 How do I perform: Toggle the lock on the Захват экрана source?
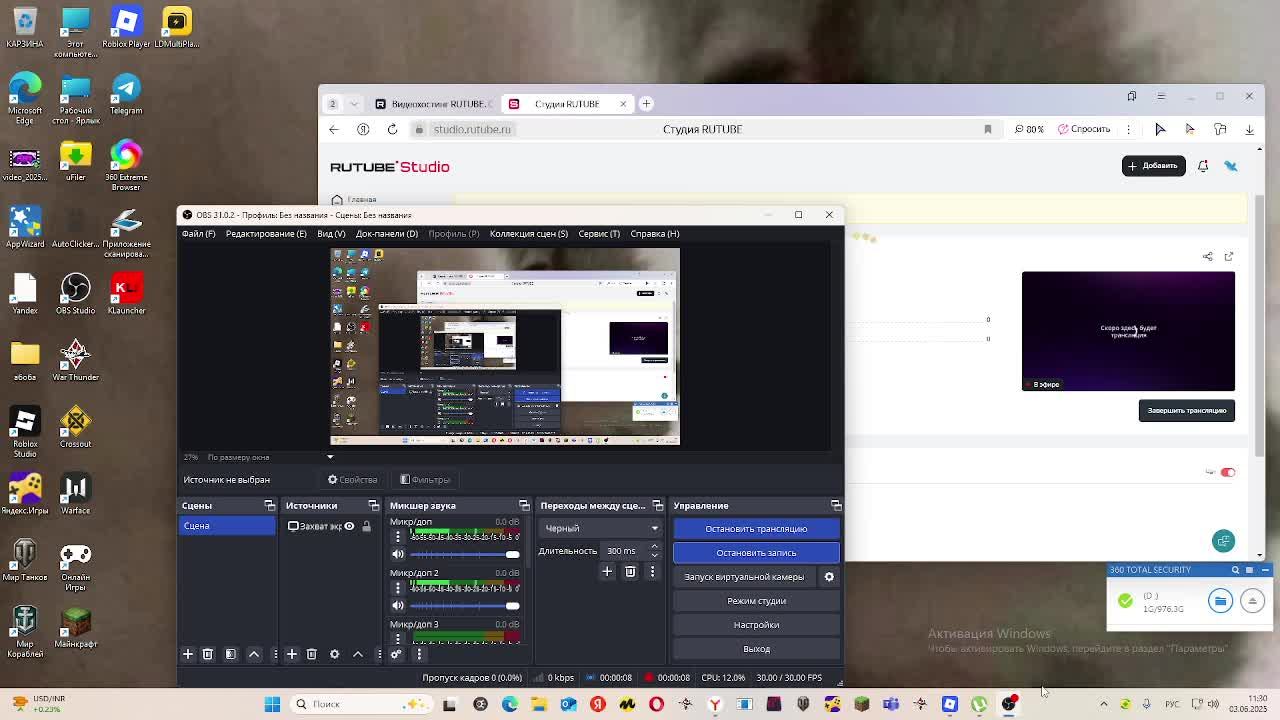click(366, 526)
